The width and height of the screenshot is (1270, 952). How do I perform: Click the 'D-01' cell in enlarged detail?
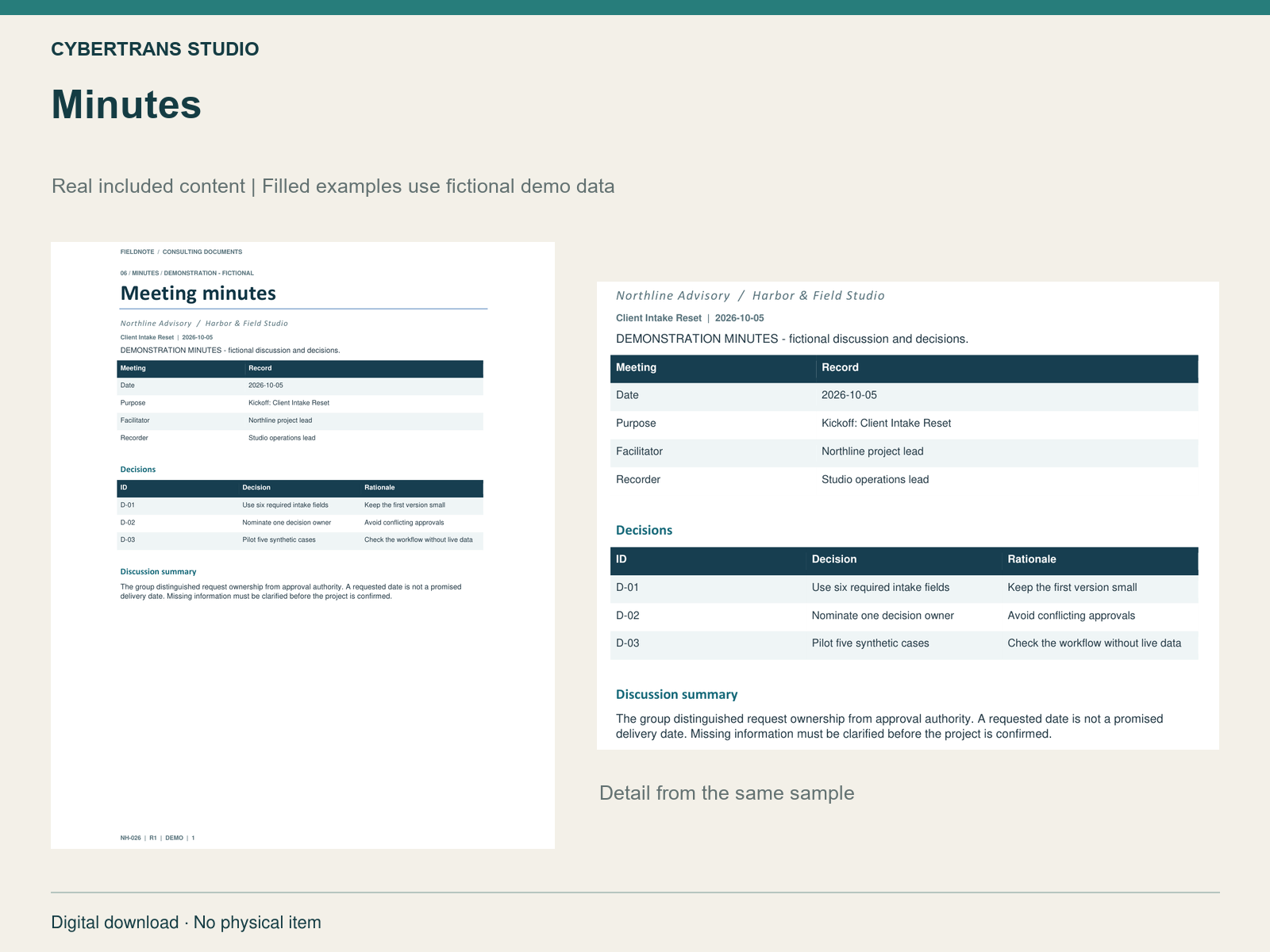(x=627, y=588)
